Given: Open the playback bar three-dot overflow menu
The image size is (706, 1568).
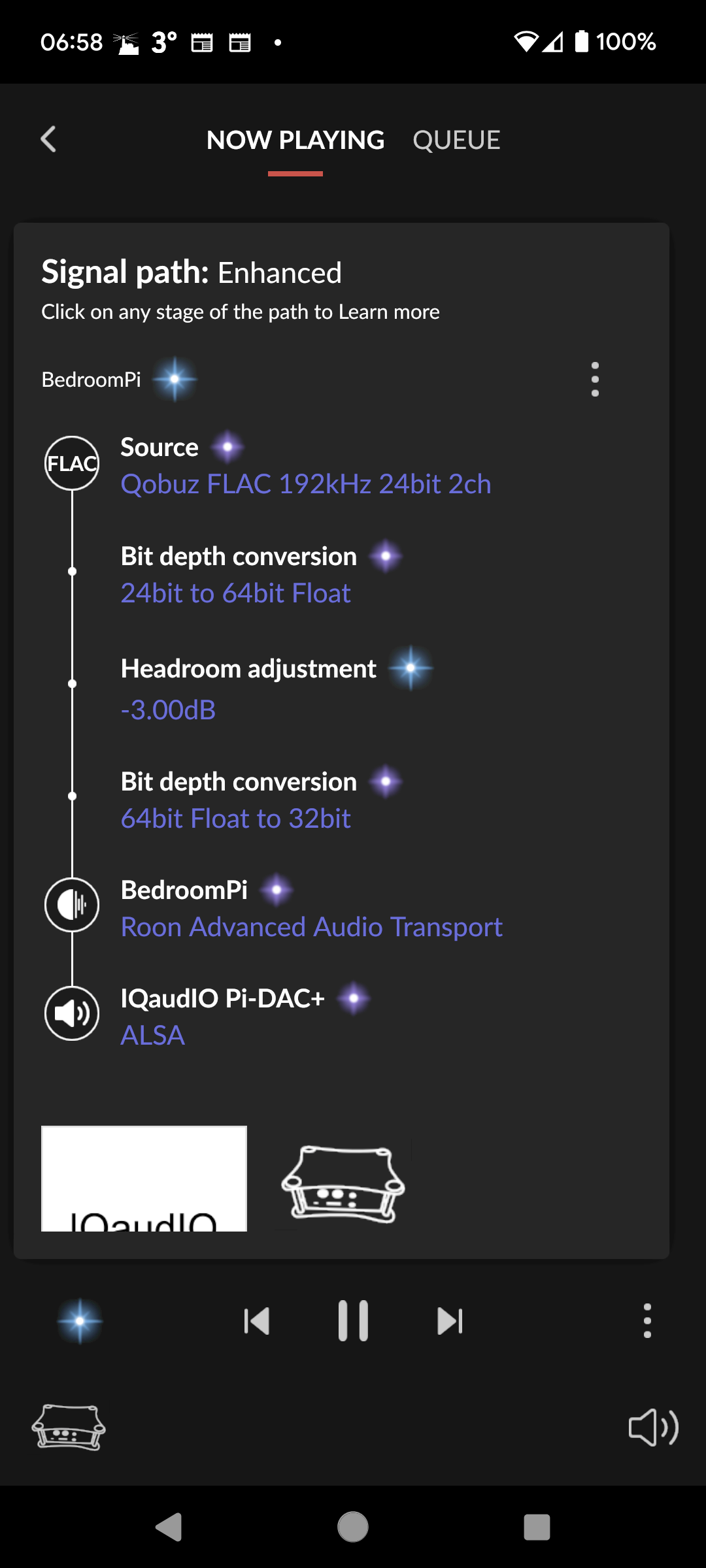Looking at the screenshot, I should [x=647, y=1321].
